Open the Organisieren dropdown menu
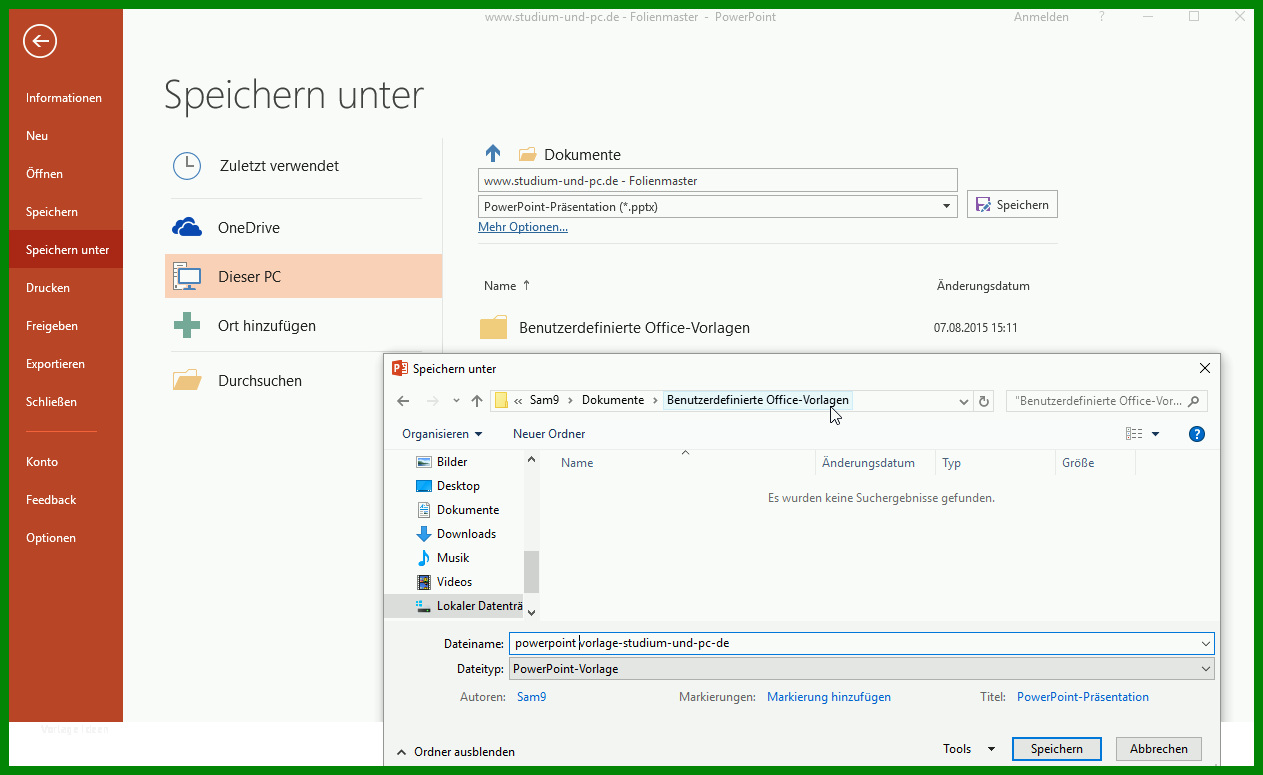1263x775 pixels. coord(442,434)
